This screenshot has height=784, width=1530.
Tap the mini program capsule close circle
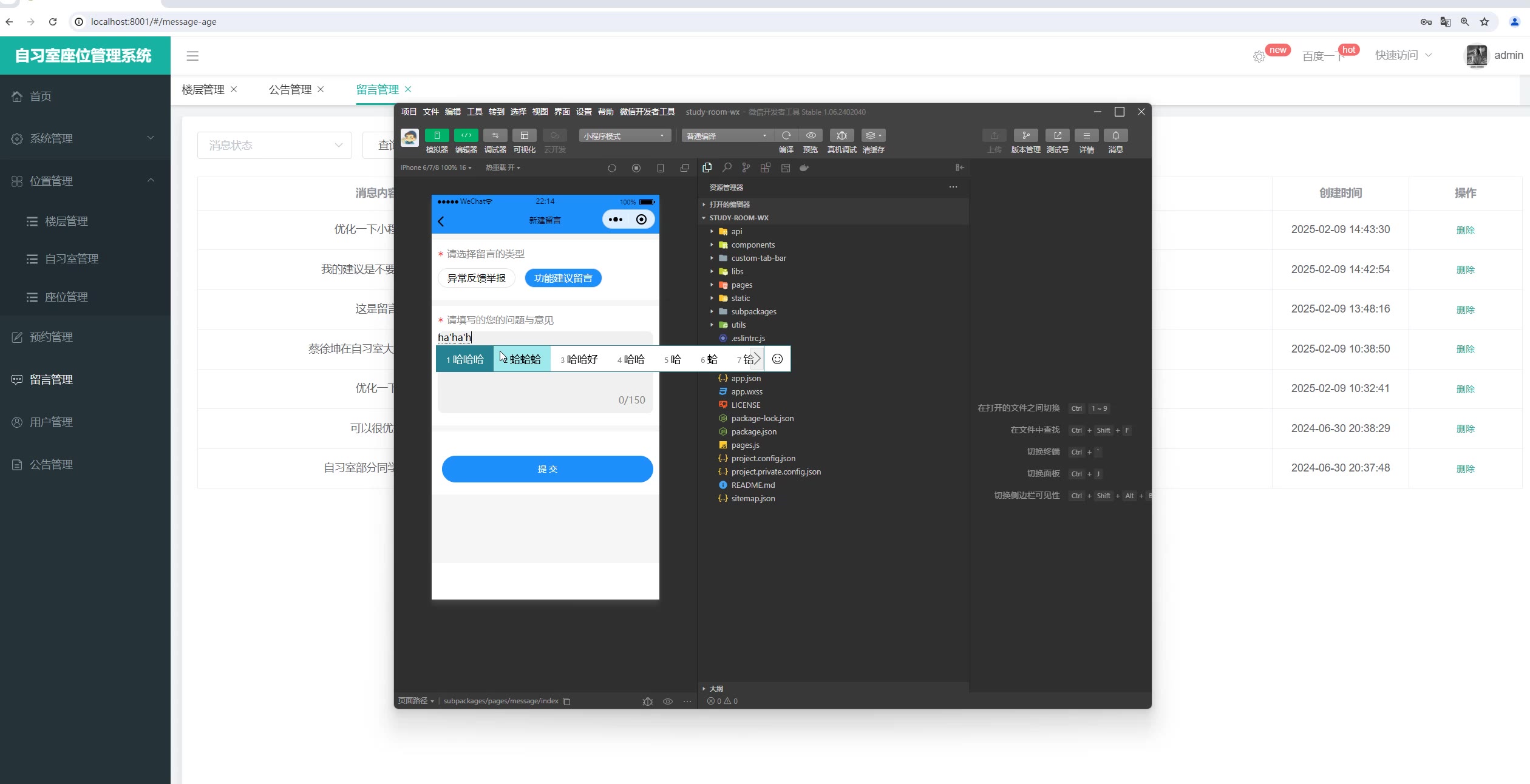641,220
